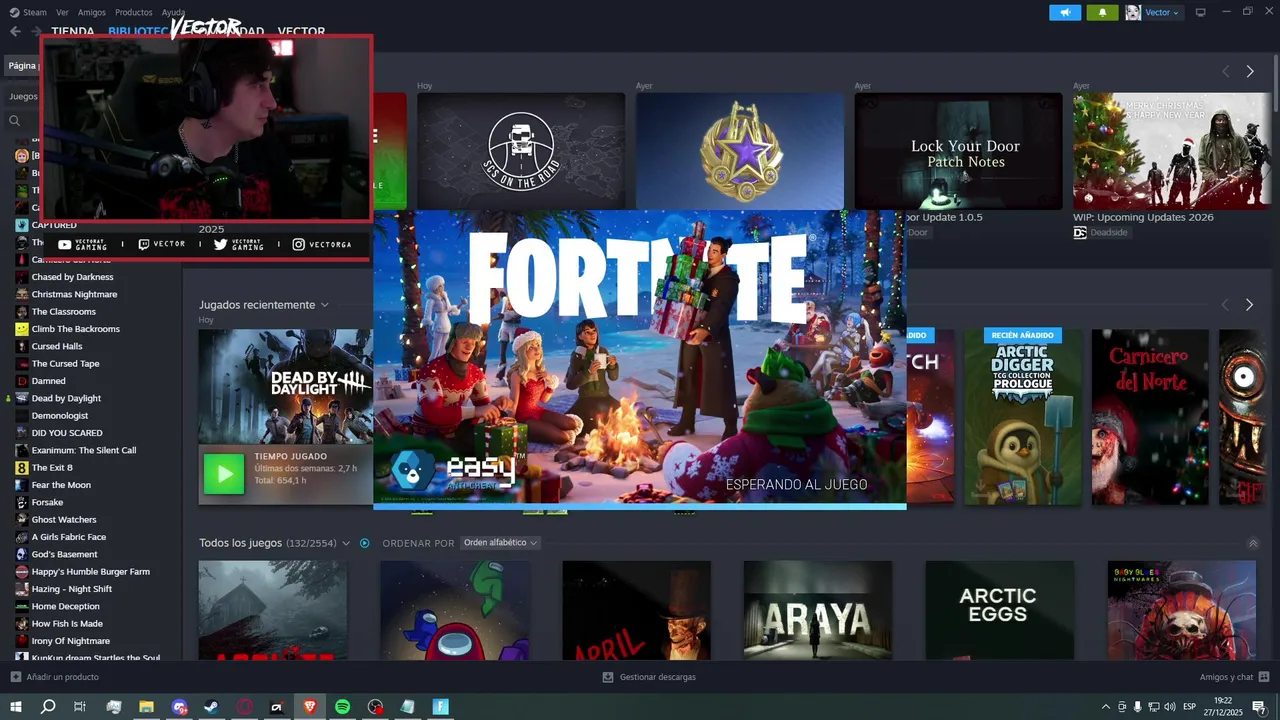Open the SCS On The Road news card
The image size is (1280, 720).
pos(521,151)
